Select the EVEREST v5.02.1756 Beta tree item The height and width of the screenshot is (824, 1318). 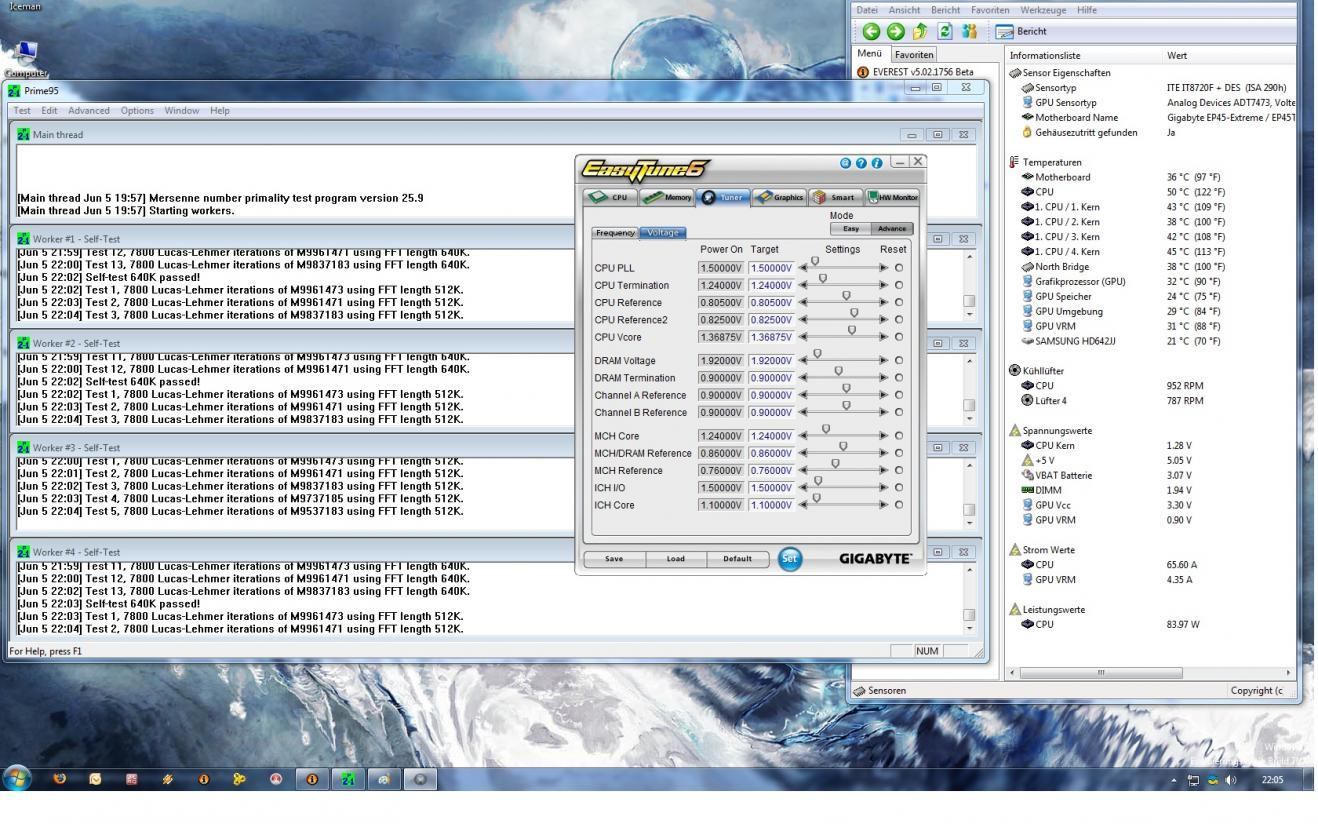915,72
